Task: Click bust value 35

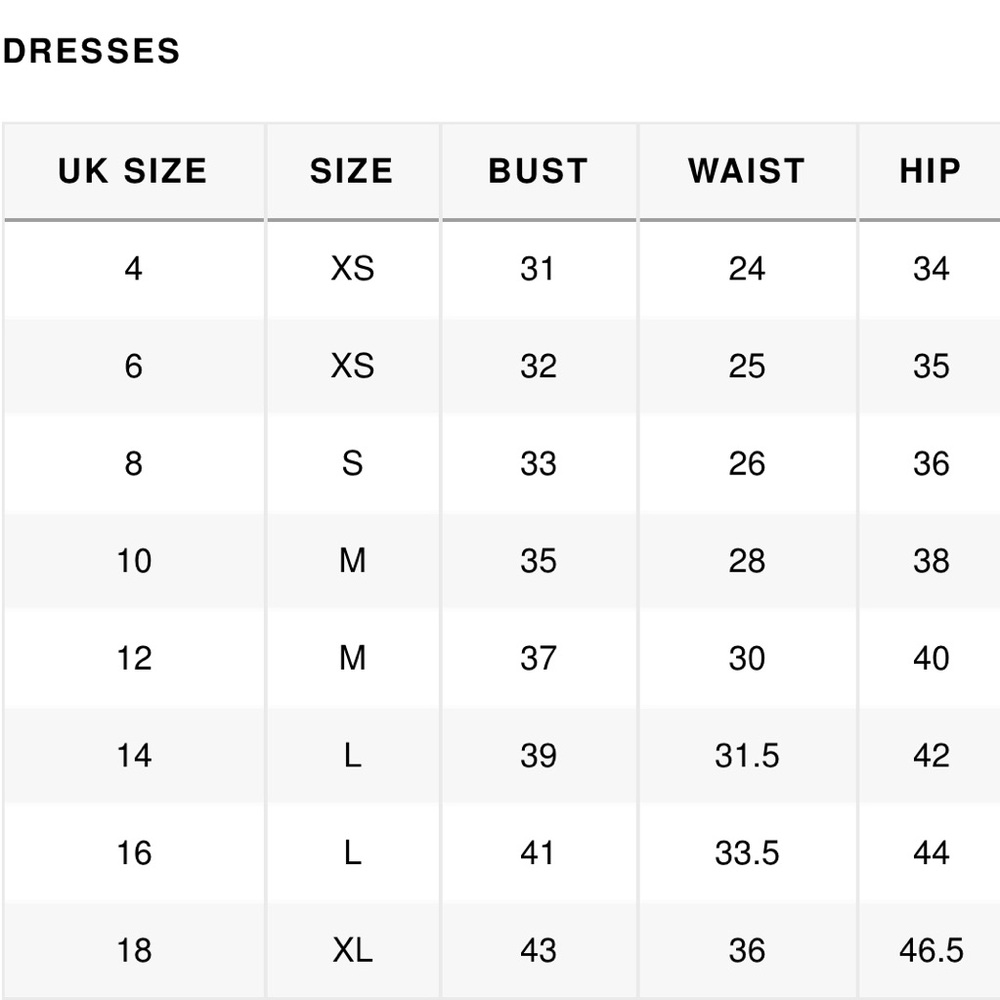Action: pyautogui.click(x=538, y=561)
